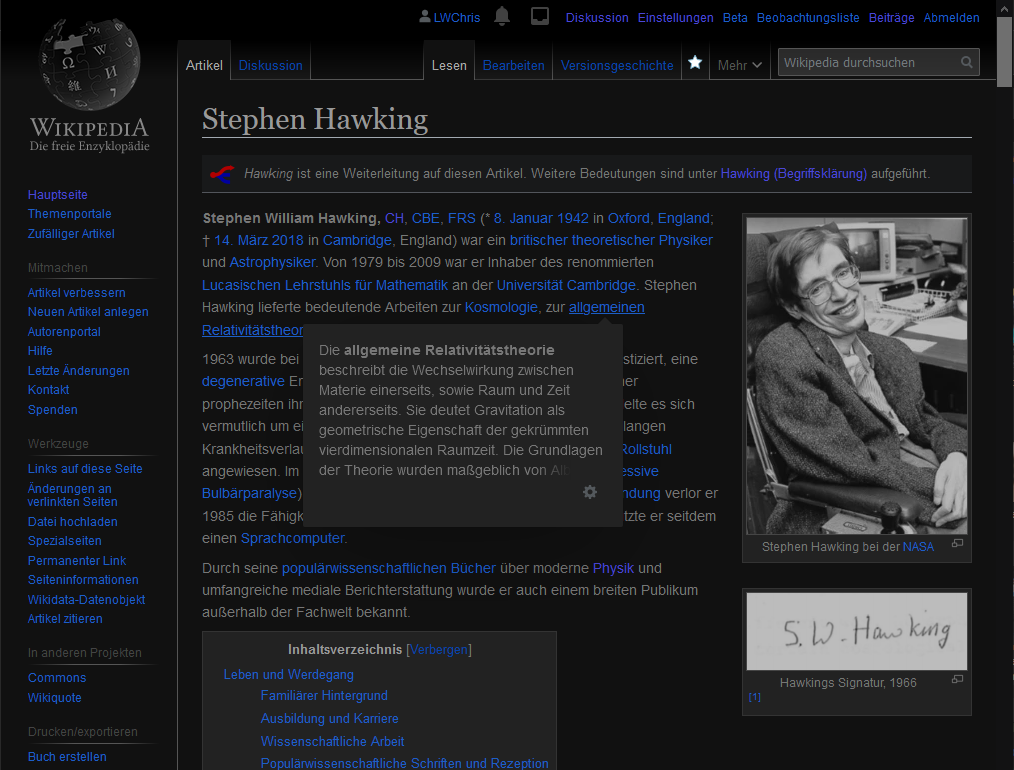The image size is (1014, 770).
Task: Open the Sprachcomputer link
Action: pyautogui.click(x=293, y=538)
